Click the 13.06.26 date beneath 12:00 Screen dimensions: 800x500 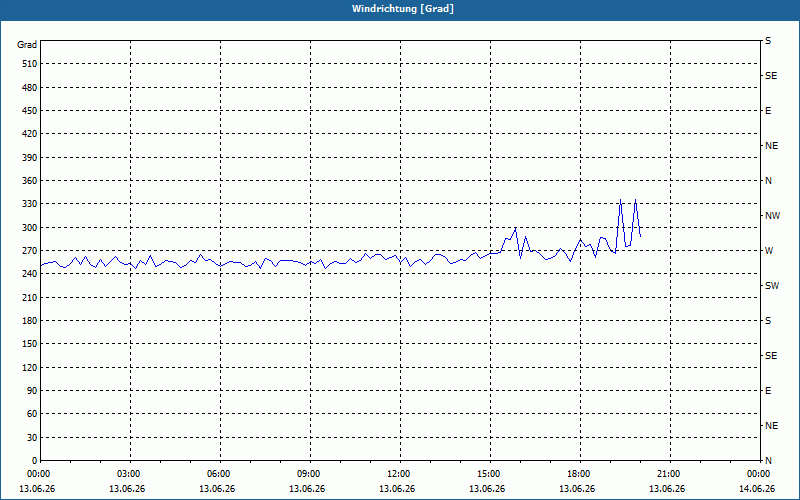[397, 489]
